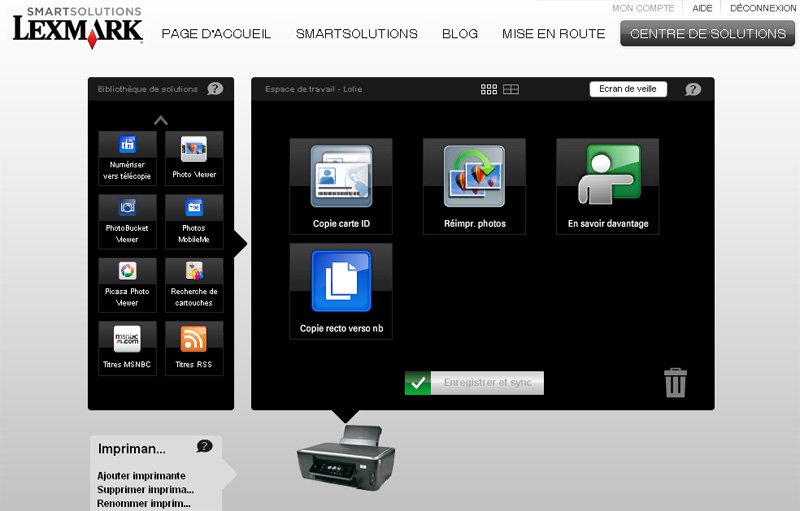Viewport: 800px width, 511px height.
Task: Click the Espace de travail - Lolie title
Action: pos(313,89)
